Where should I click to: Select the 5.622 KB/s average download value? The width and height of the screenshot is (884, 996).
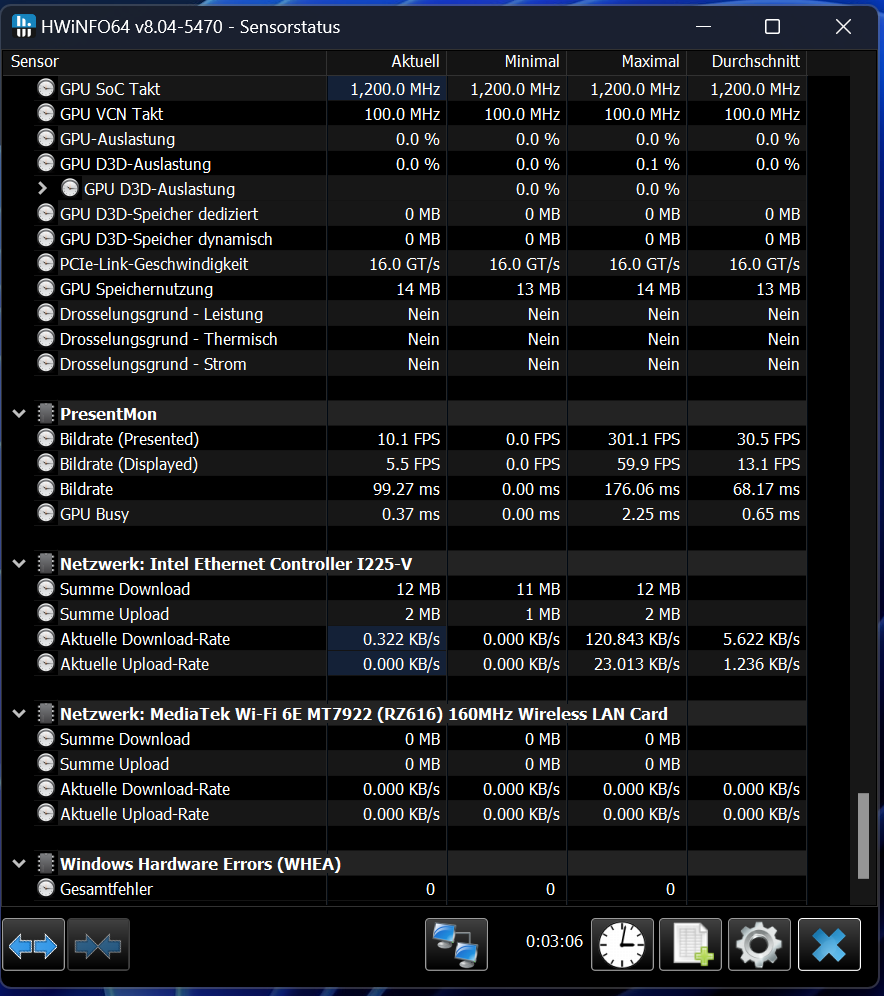coord(761,639)
